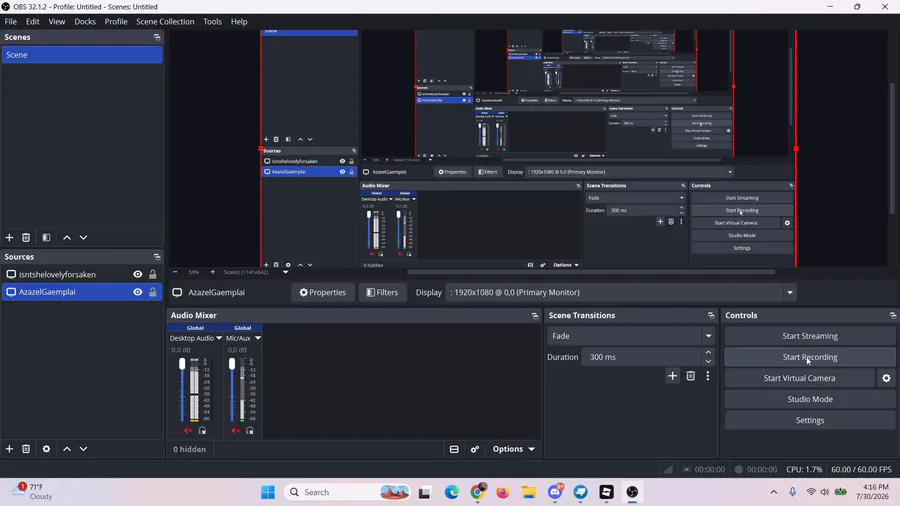Open Help menu

tap(239, 21)
